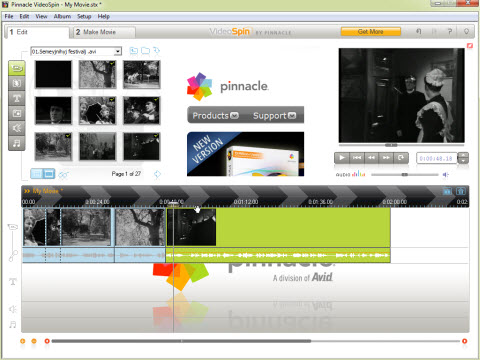Toggle loop playback button in player
The image size is (480, 360).
tap(401, 158)
